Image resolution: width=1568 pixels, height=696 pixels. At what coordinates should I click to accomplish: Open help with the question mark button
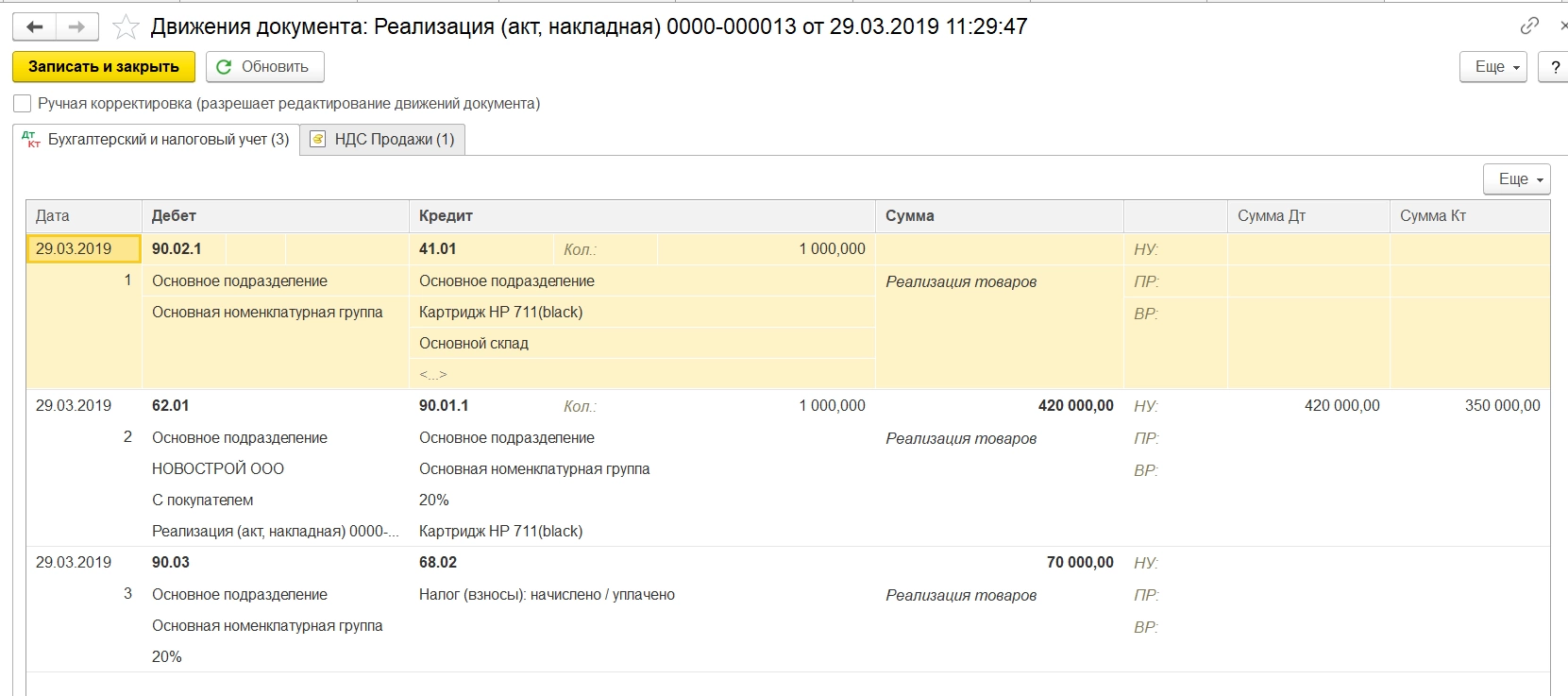click(x=1555, y=67)
